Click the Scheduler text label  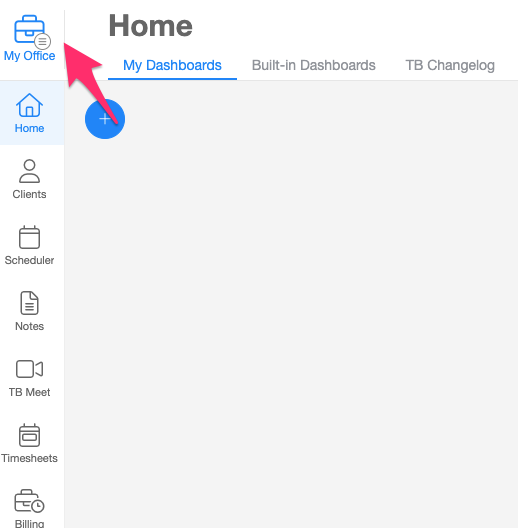(29, 260)
